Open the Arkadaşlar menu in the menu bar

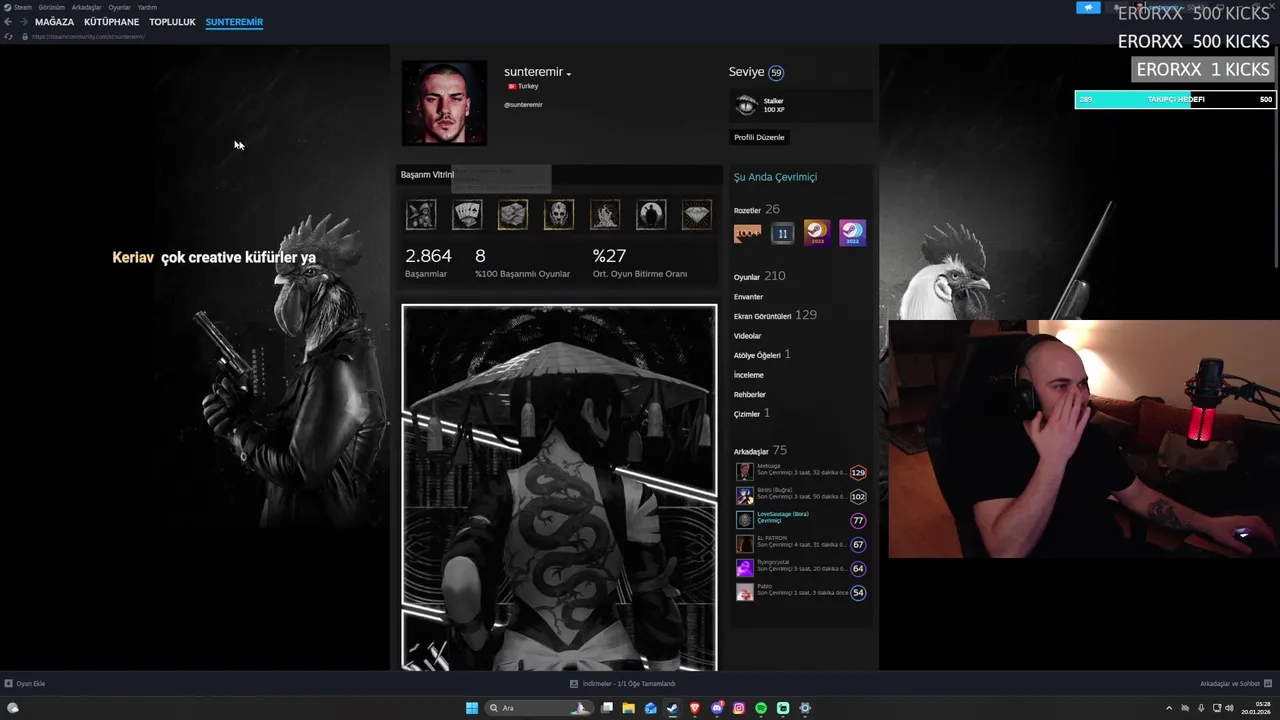(87, 7)
